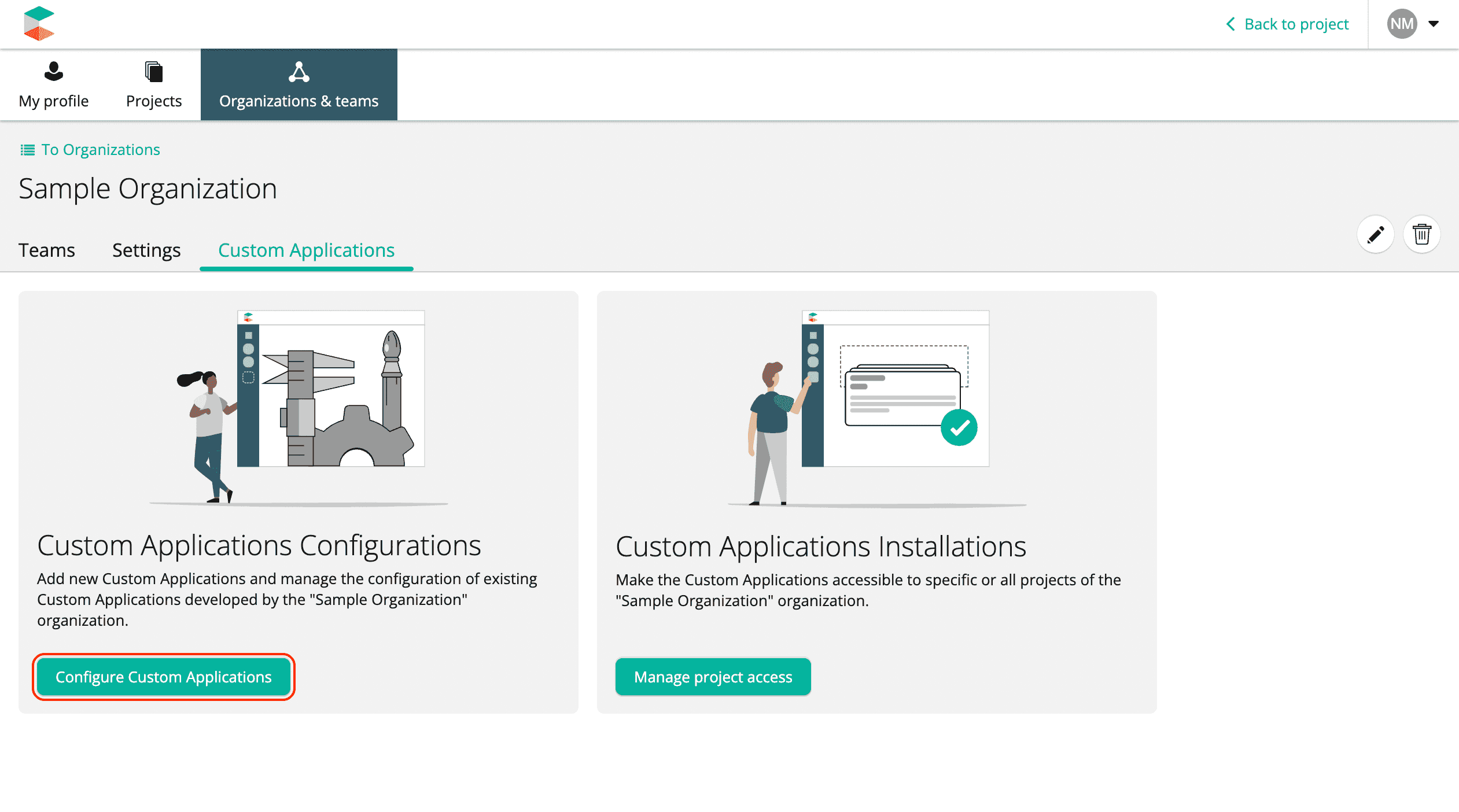Select the Custom Applications tab

pyautogui.click(x=306, y=250)
